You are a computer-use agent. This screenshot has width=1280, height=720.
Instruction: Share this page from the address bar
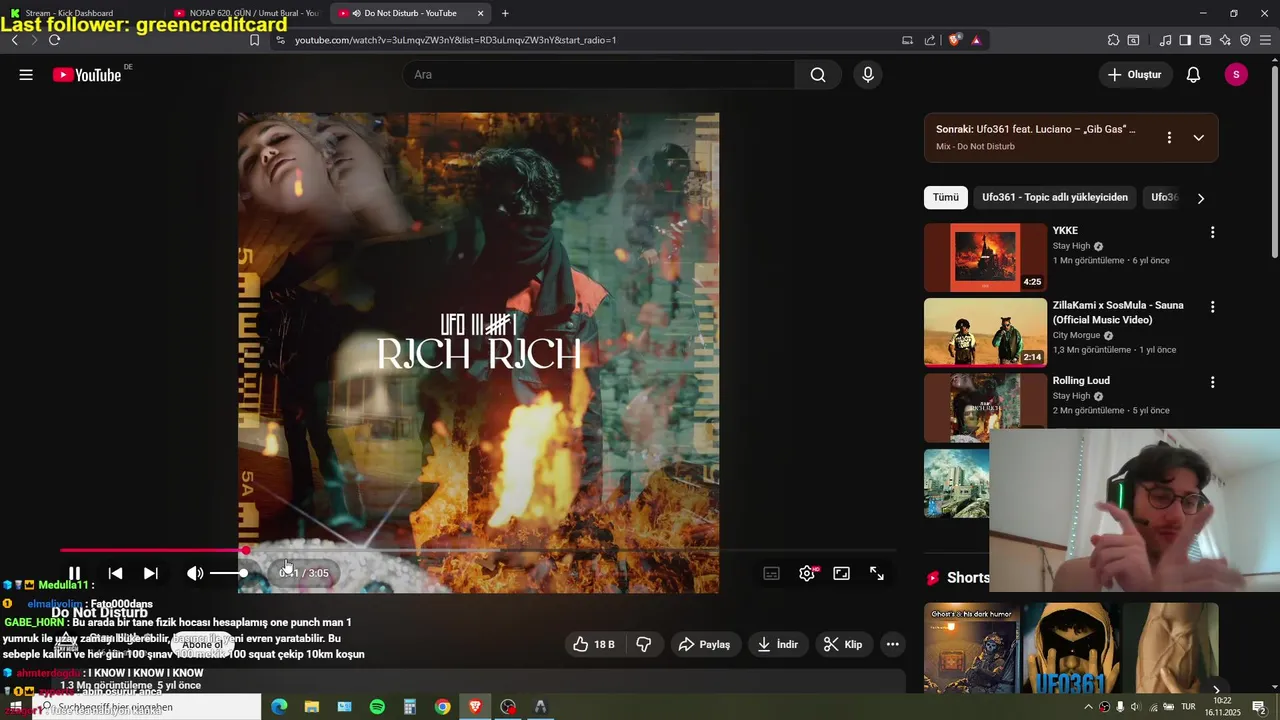click(930, 40)
